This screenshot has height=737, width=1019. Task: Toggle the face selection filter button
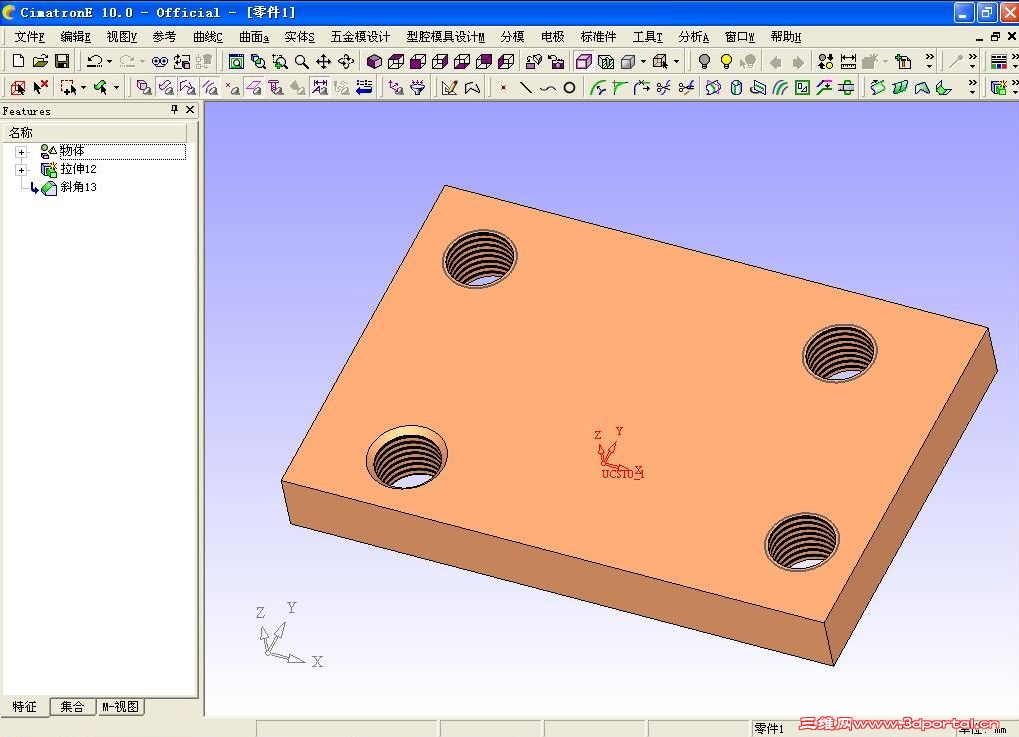point(166,87)
